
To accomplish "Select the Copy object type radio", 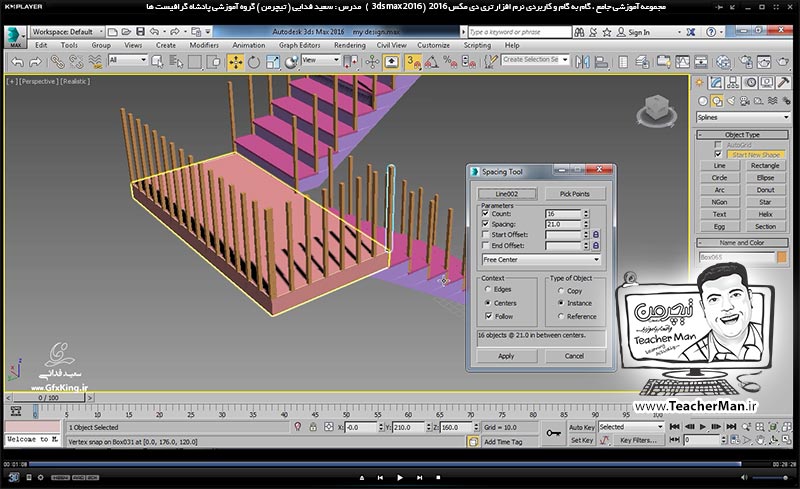I will click(561, 291).
